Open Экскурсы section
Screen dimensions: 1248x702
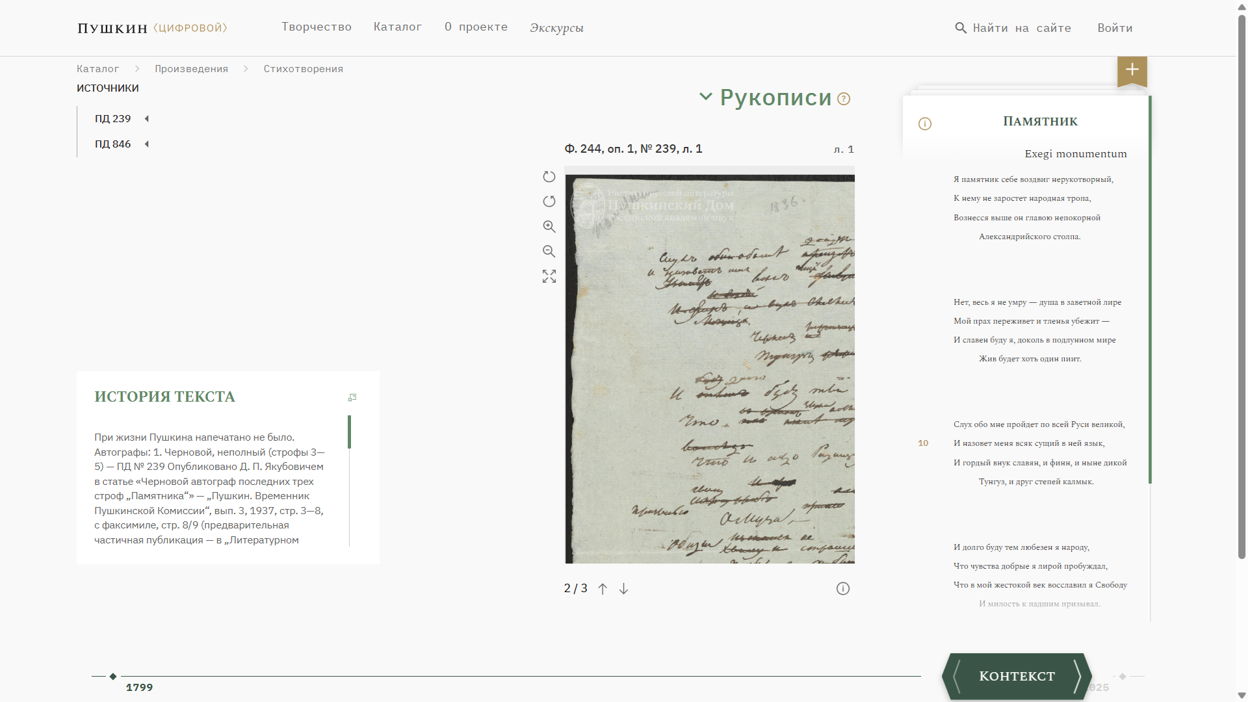[x=556, y=28]
